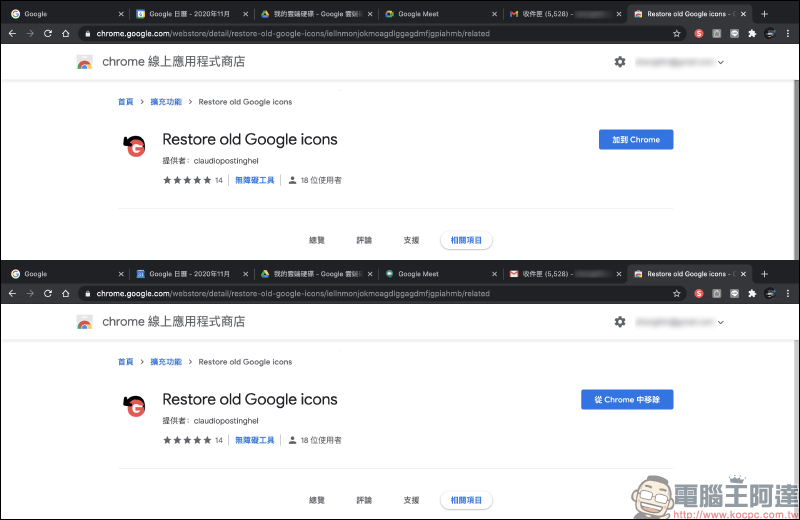Click 加到 Chrome button in top window
Viewport: 800px width, 520px height.
[636, 139]
